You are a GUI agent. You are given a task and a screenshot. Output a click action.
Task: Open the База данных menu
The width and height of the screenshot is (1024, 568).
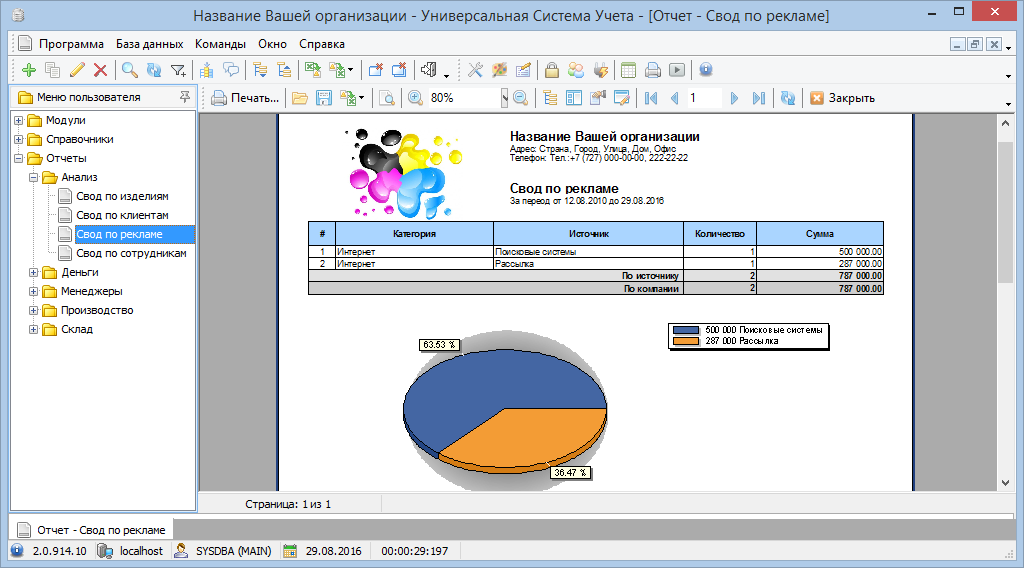coord(149,44)
